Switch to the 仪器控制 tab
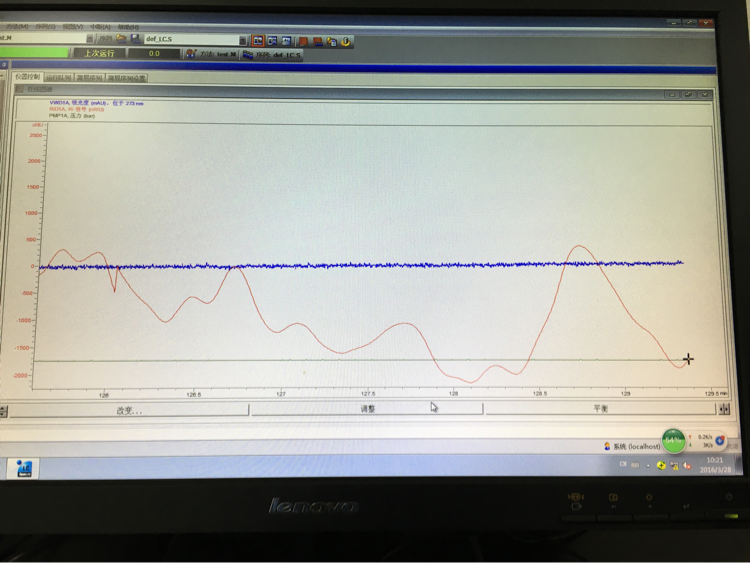Viewport: 750px width, 563px height. click(27, 77)
